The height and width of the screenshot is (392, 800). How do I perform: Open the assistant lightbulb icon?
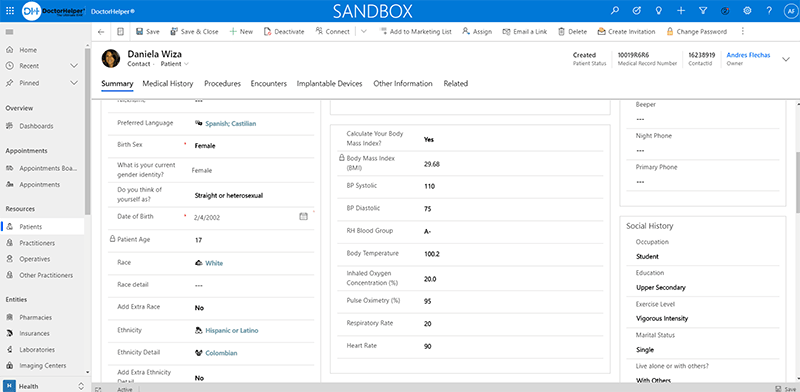pyautogui.click(x=659, y=10)
